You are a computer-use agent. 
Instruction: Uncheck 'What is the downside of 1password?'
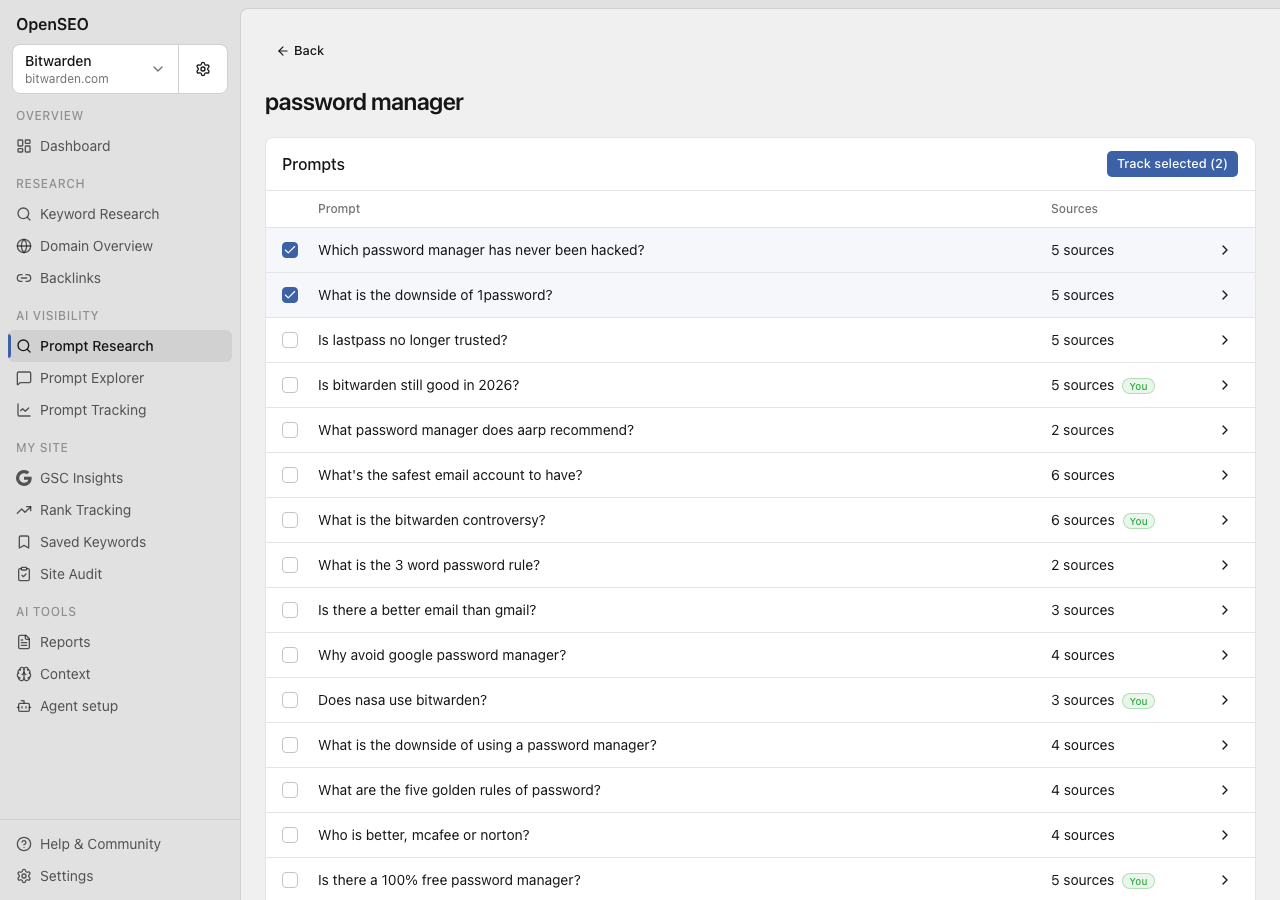290,295
